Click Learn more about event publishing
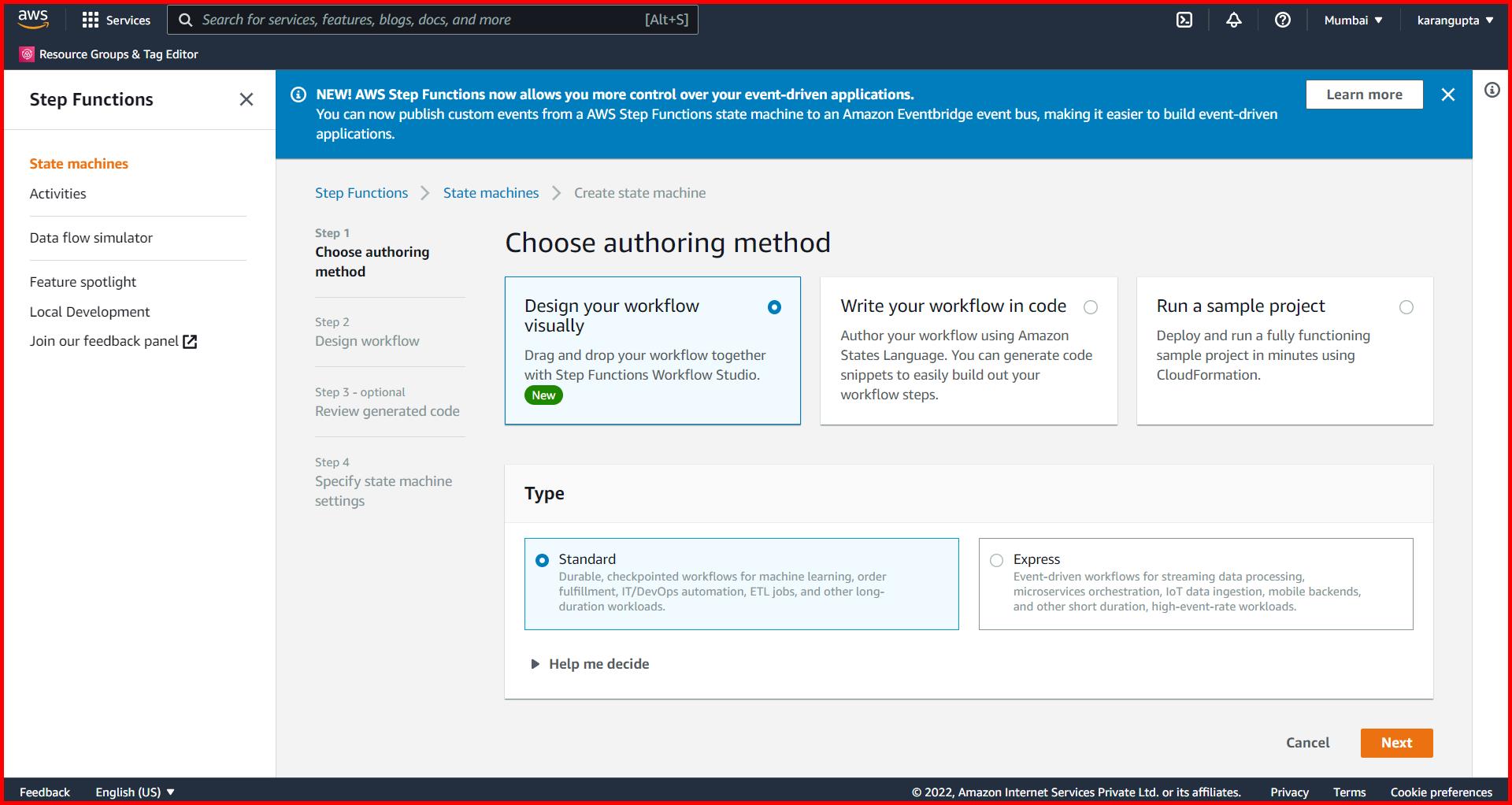Viewport: 1512px width, 805px height. coord(1364,94)
